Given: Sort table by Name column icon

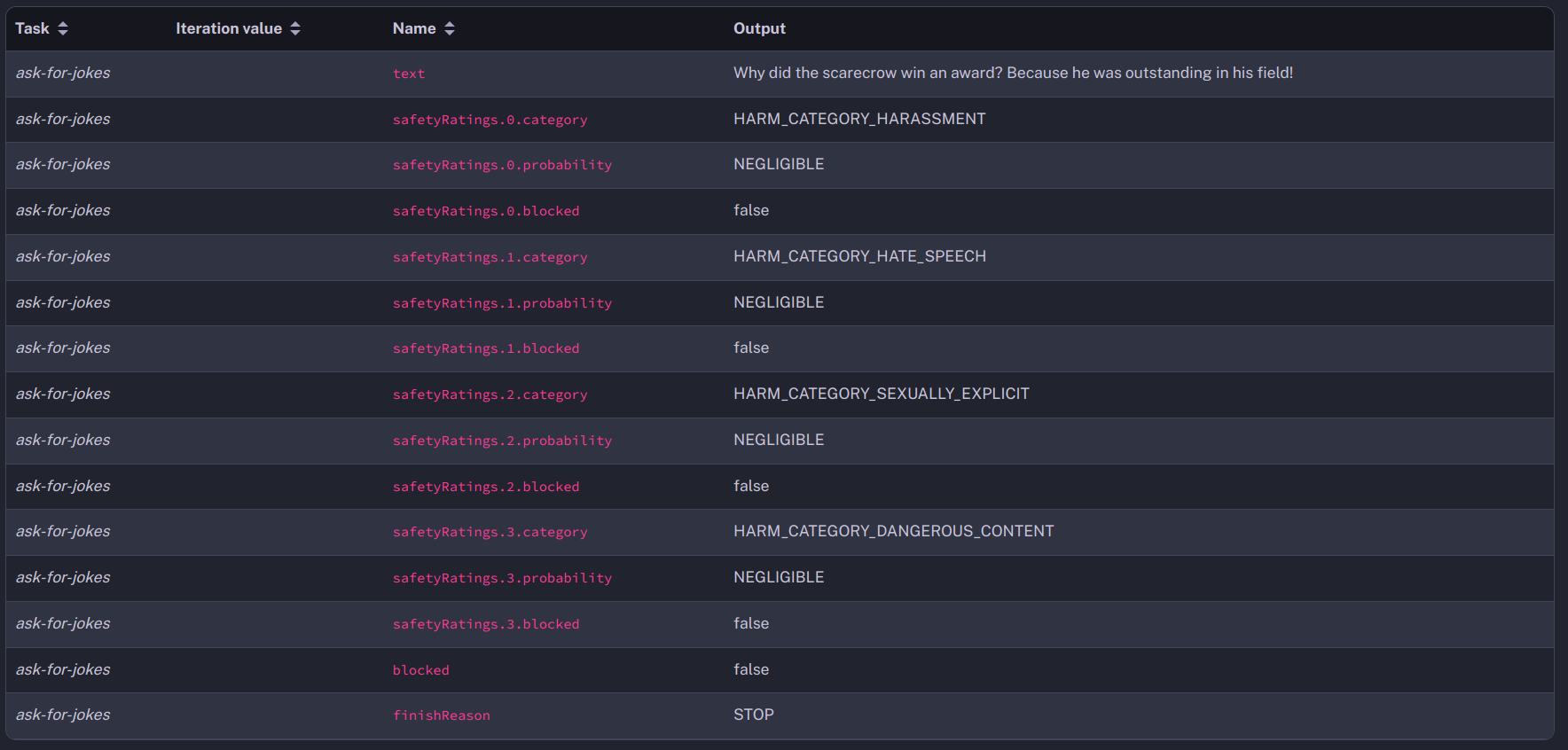Looking at the screenshot, I should point(450,28).
